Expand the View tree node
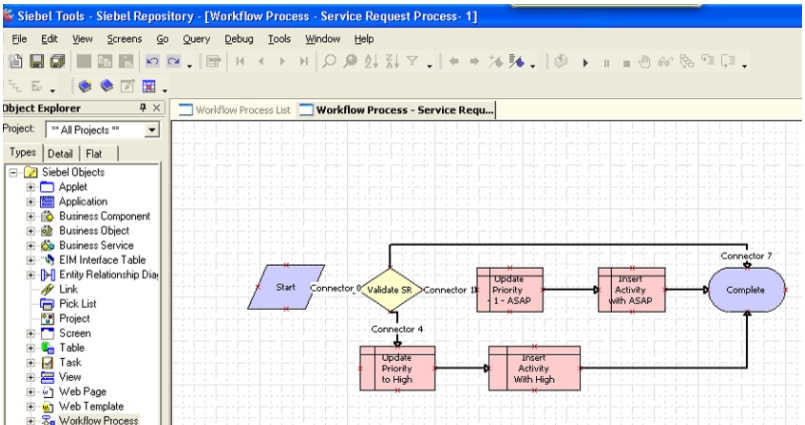The height and width of the screenshot is (425, 805). pos(30,377)
